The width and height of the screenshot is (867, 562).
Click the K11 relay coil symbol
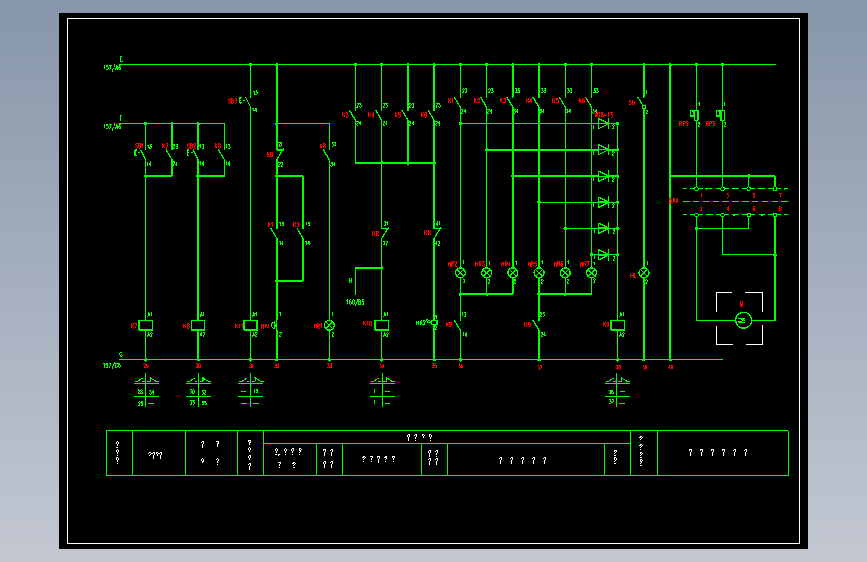coord(250,325)
